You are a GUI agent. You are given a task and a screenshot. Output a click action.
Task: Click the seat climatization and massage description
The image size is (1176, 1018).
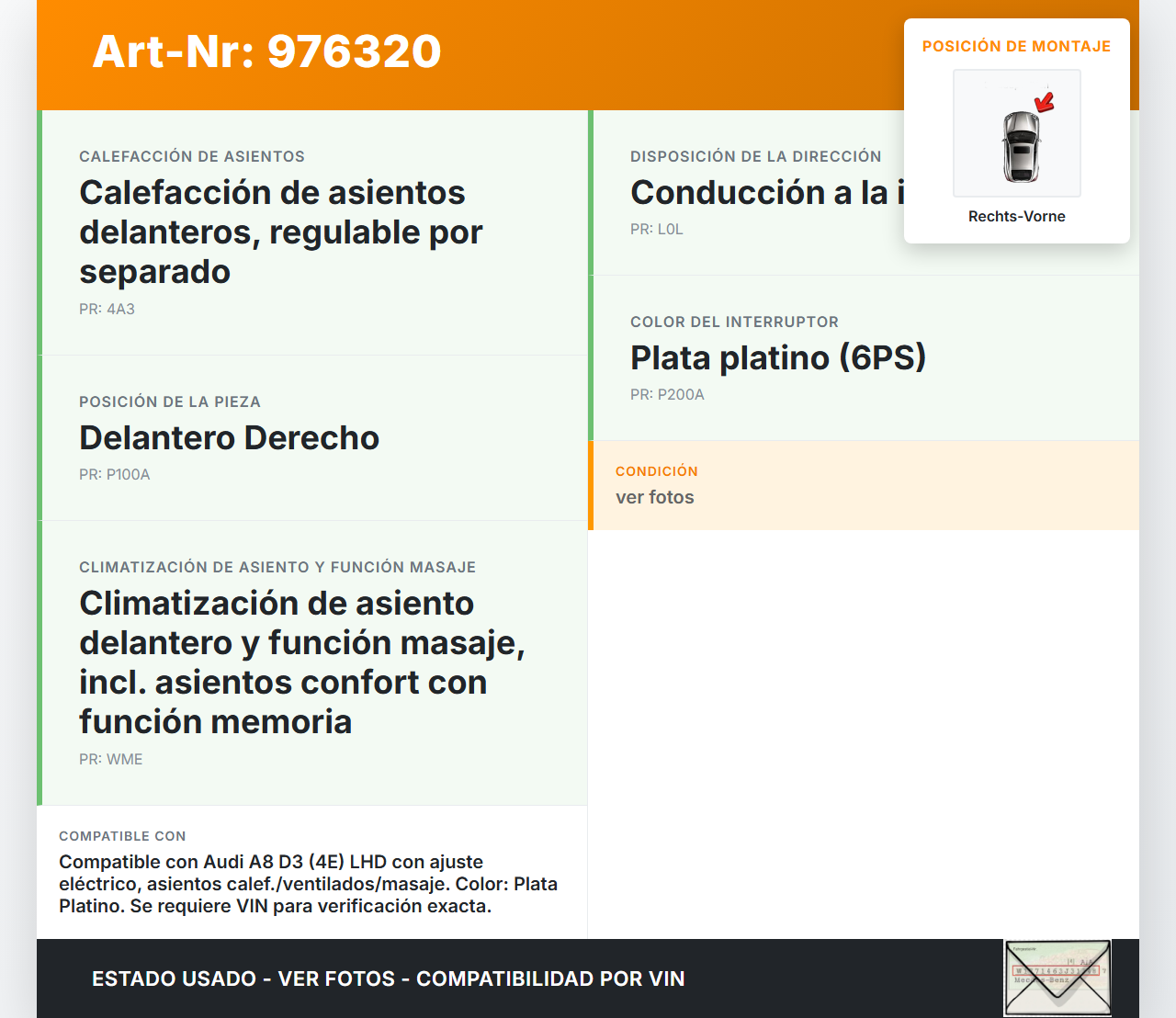click(x=301, y=662)
